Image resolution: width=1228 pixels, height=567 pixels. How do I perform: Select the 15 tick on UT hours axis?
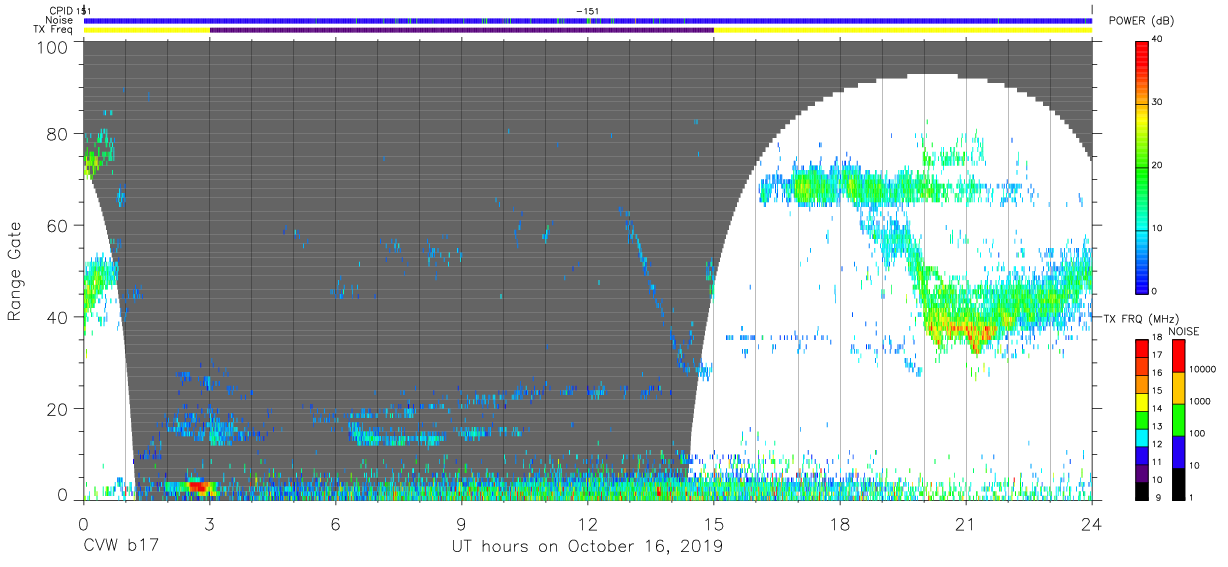coord(713,522)
